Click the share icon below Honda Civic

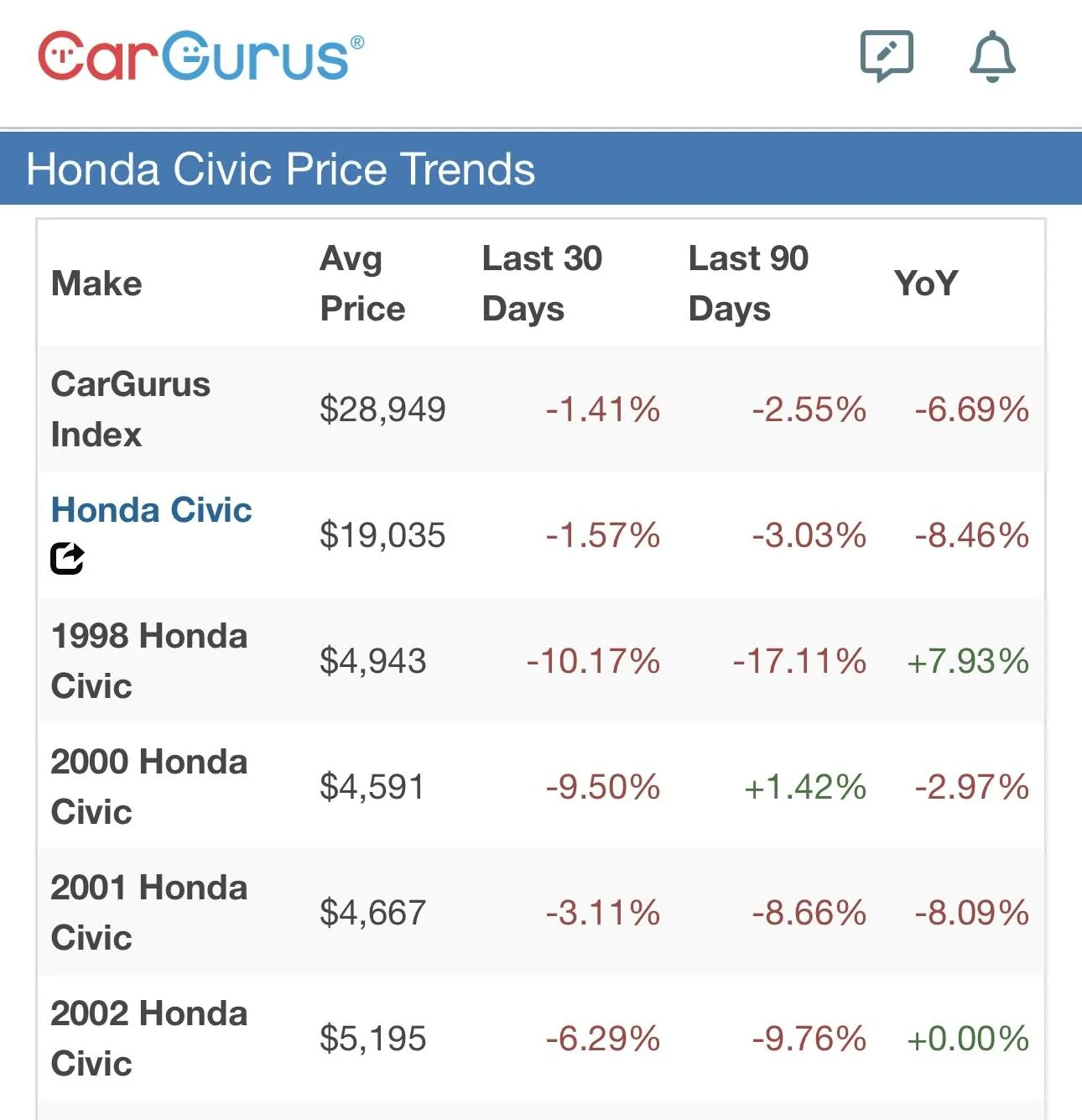67,558
